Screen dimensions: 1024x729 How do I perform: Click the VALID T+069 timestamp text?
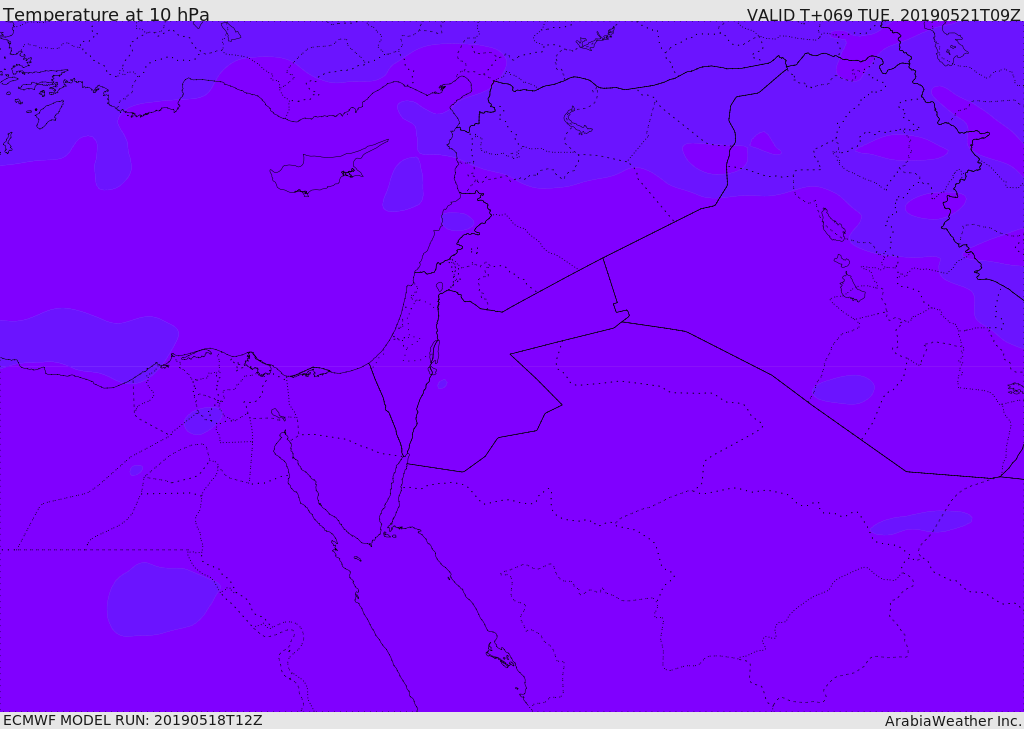[x=883, y=14]
